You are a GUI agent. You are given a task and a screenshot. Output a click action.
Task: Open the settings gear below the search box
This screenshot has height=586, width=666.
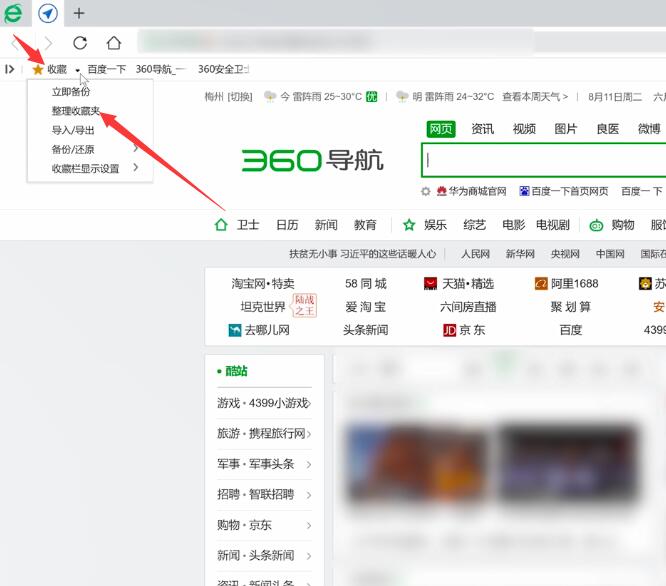[x=426, y=192]
